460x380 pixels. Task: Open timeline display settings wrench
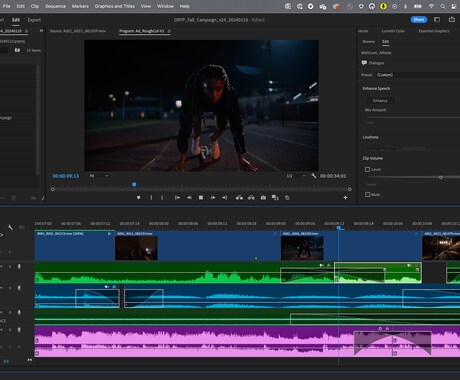click(10, 227)
